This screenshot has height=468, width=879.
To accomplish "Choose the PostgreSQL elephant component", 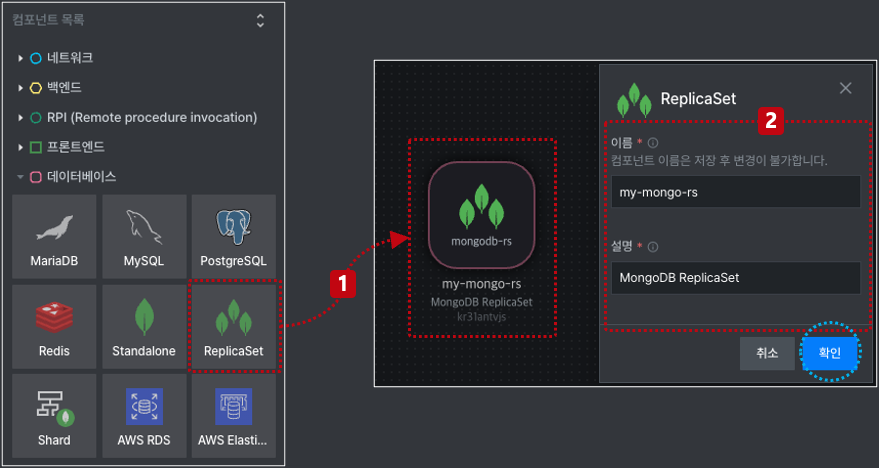I will (x=234, y=237).
